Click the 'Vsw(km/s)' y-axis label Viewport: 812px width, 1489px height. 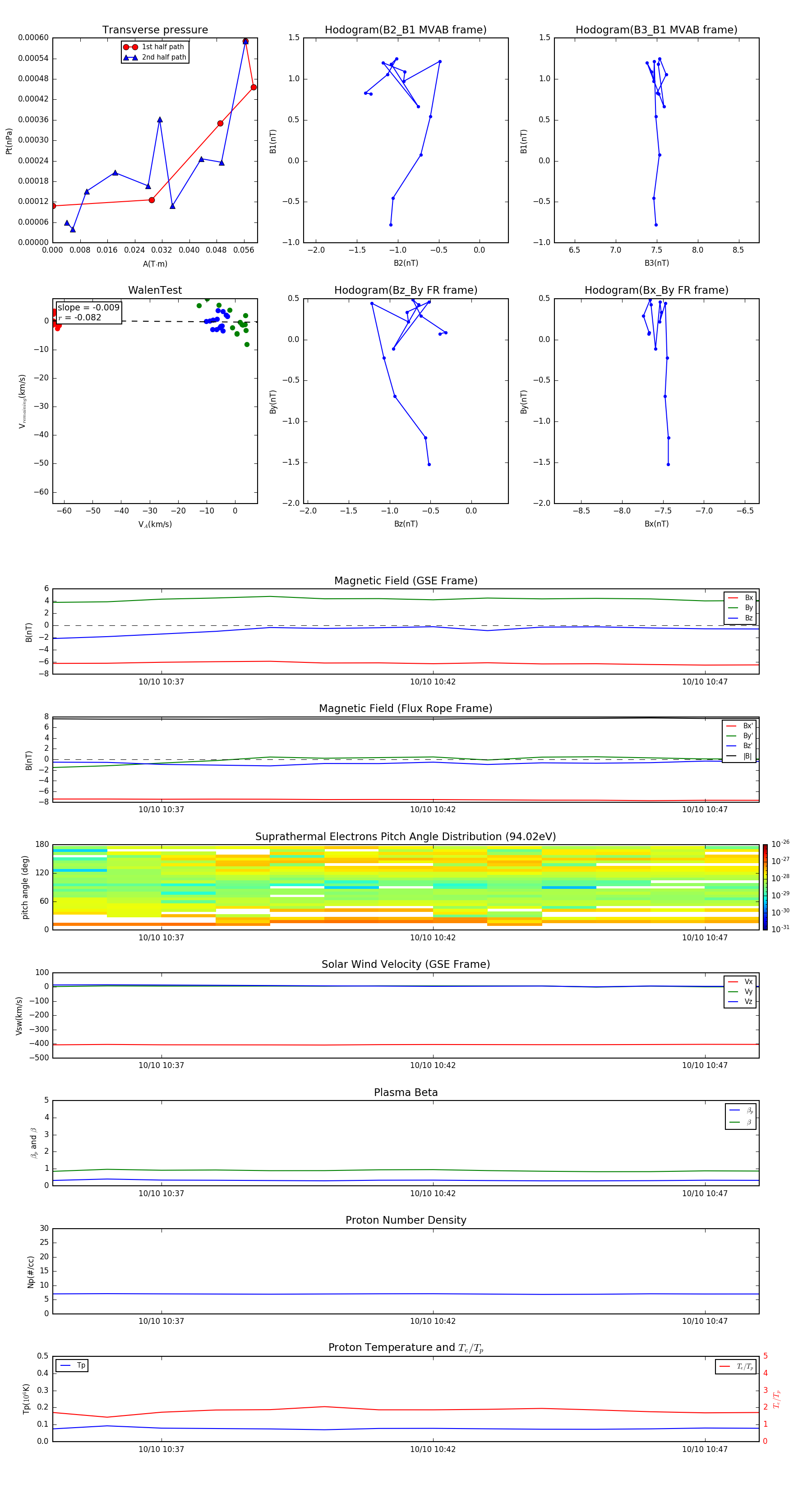18,1016
